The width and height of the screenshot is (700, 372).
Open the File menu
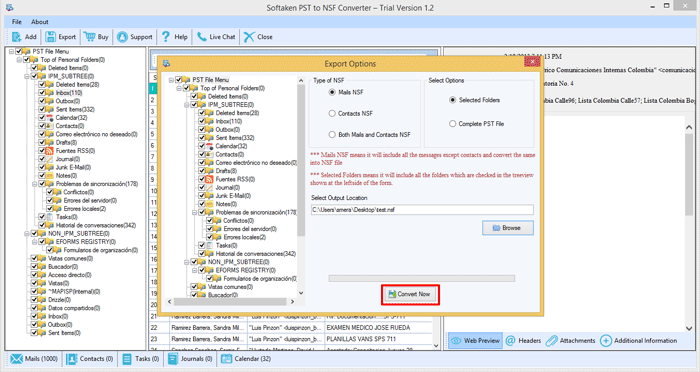(17, 21)
